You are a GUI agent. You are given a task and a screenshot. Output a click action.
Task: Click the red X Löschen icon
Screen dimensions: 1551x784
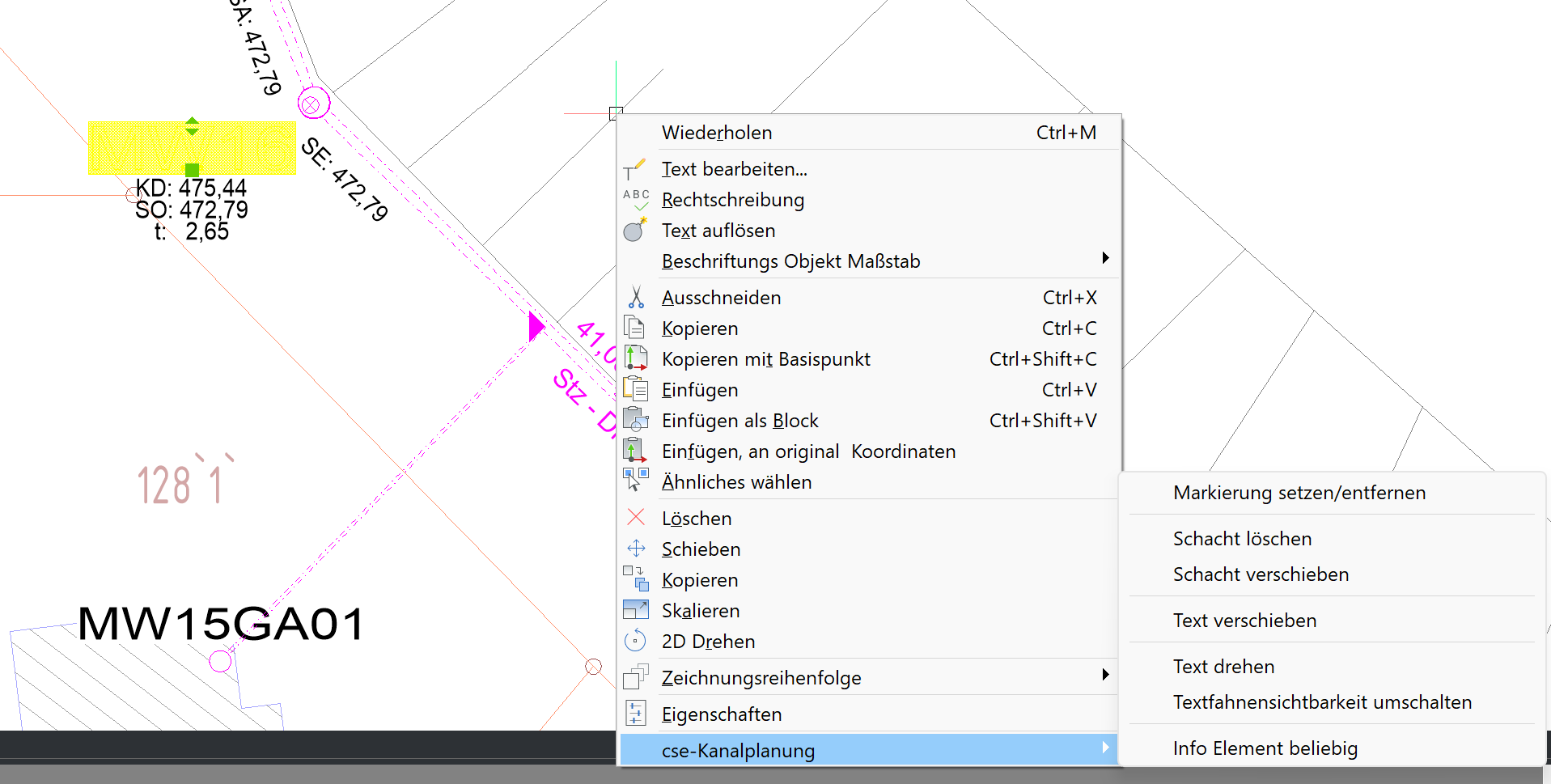[636, 518]
